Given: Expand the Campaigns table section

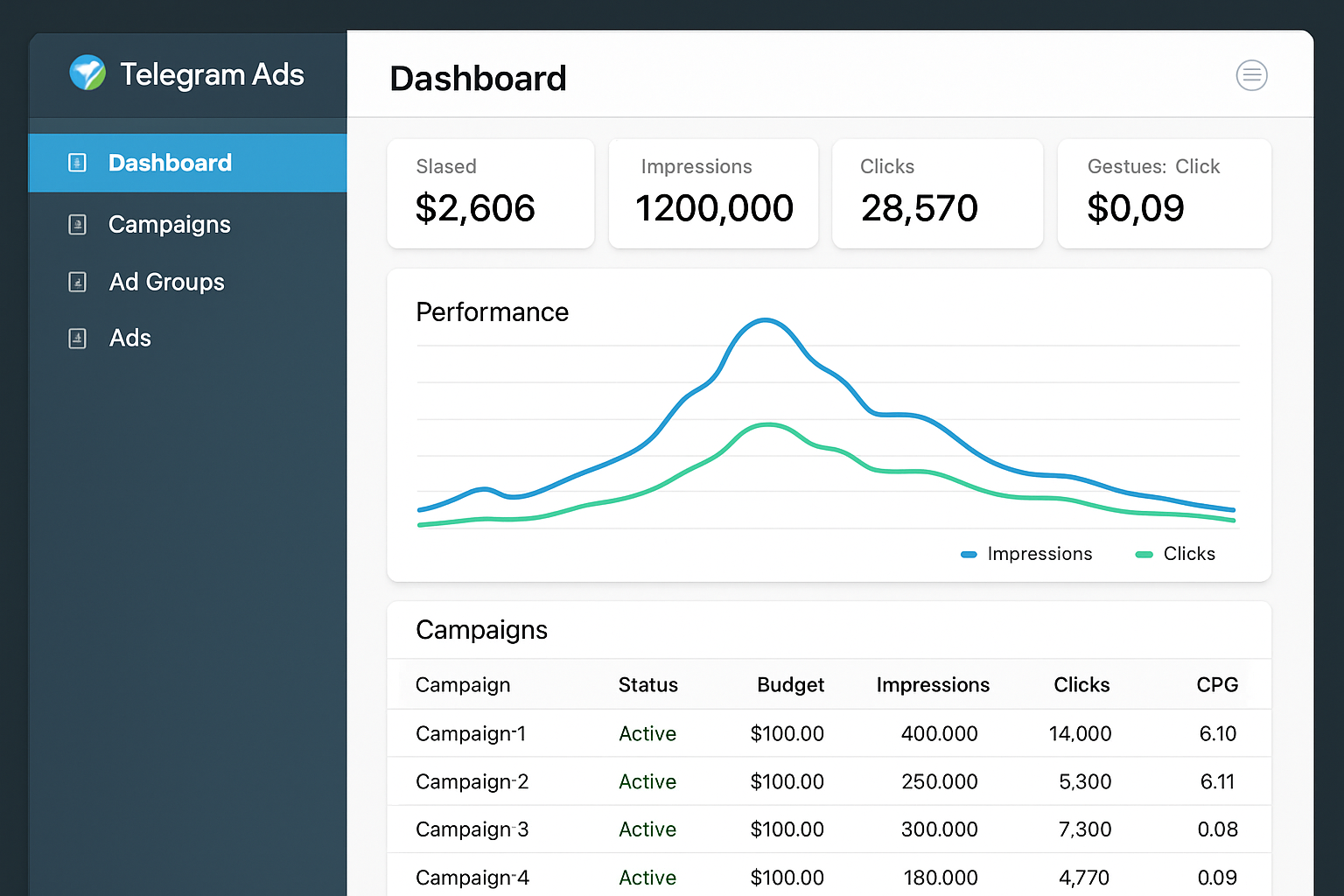Looking at the screenshot, I should pos(481,630).
